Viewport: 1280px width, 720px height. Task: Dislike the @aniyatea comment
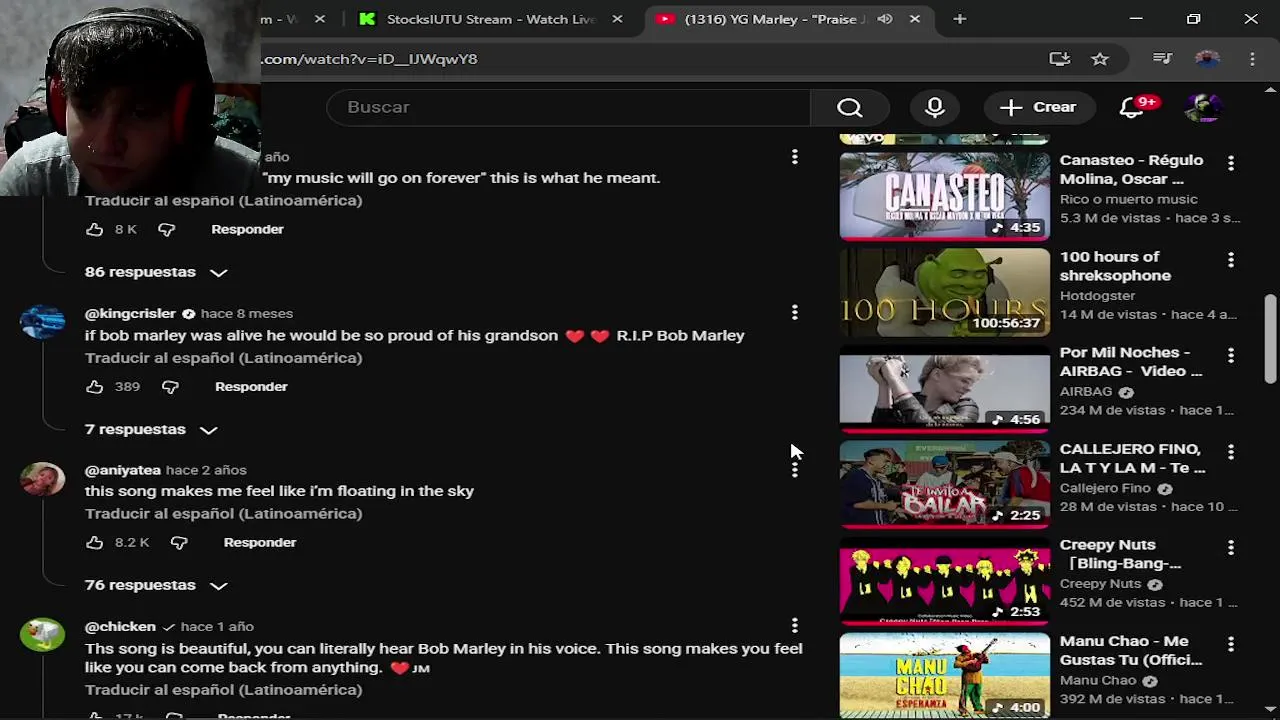179,542
